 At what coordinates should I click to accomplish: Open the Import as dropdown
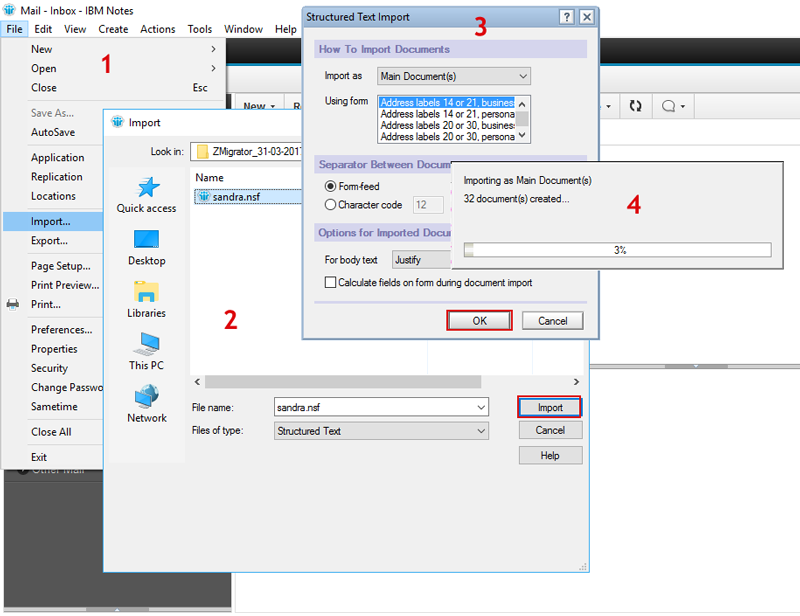(x=454, y=76)
